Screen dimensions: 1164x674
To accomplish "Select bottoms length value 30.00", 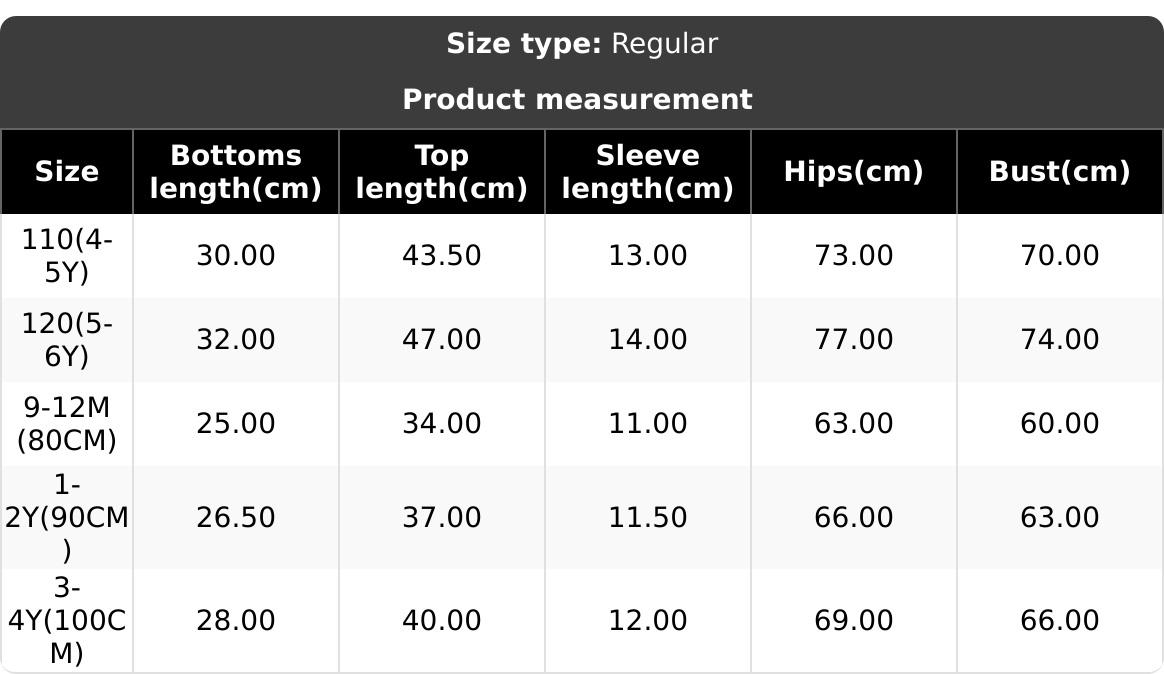I will pos(235,255).
